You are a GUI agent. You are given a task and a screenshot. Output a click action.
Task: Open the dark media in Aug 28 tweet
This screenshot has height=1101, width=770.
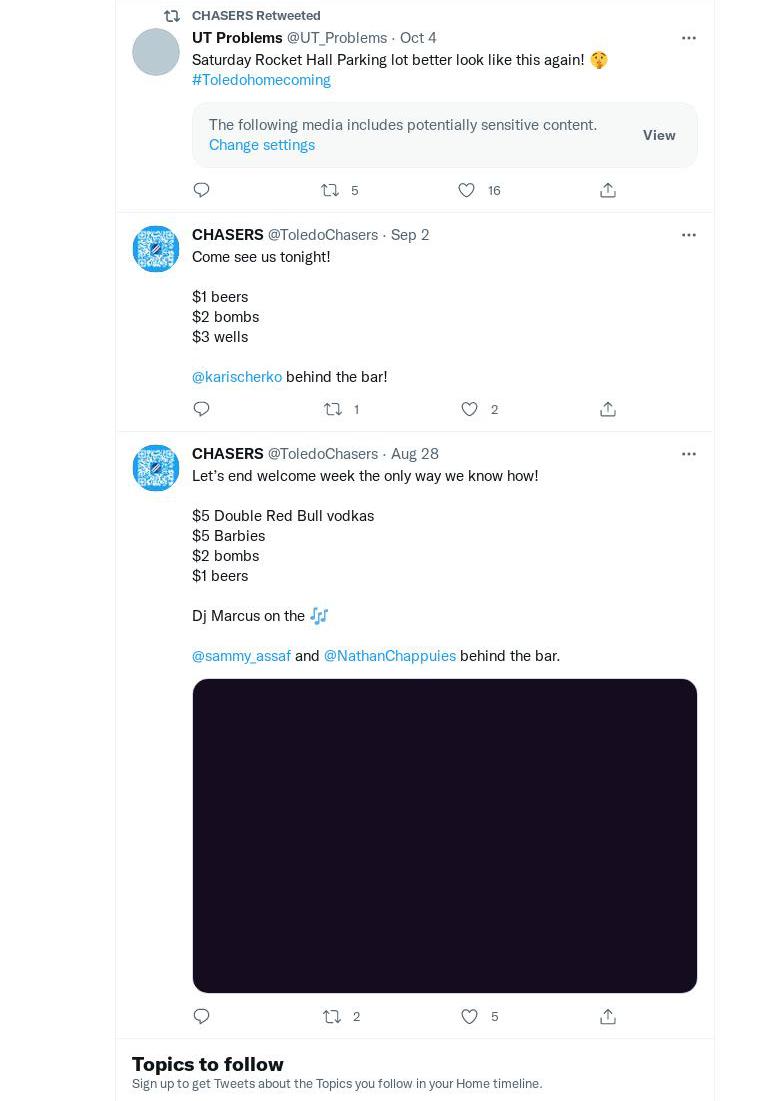[445, 836]
